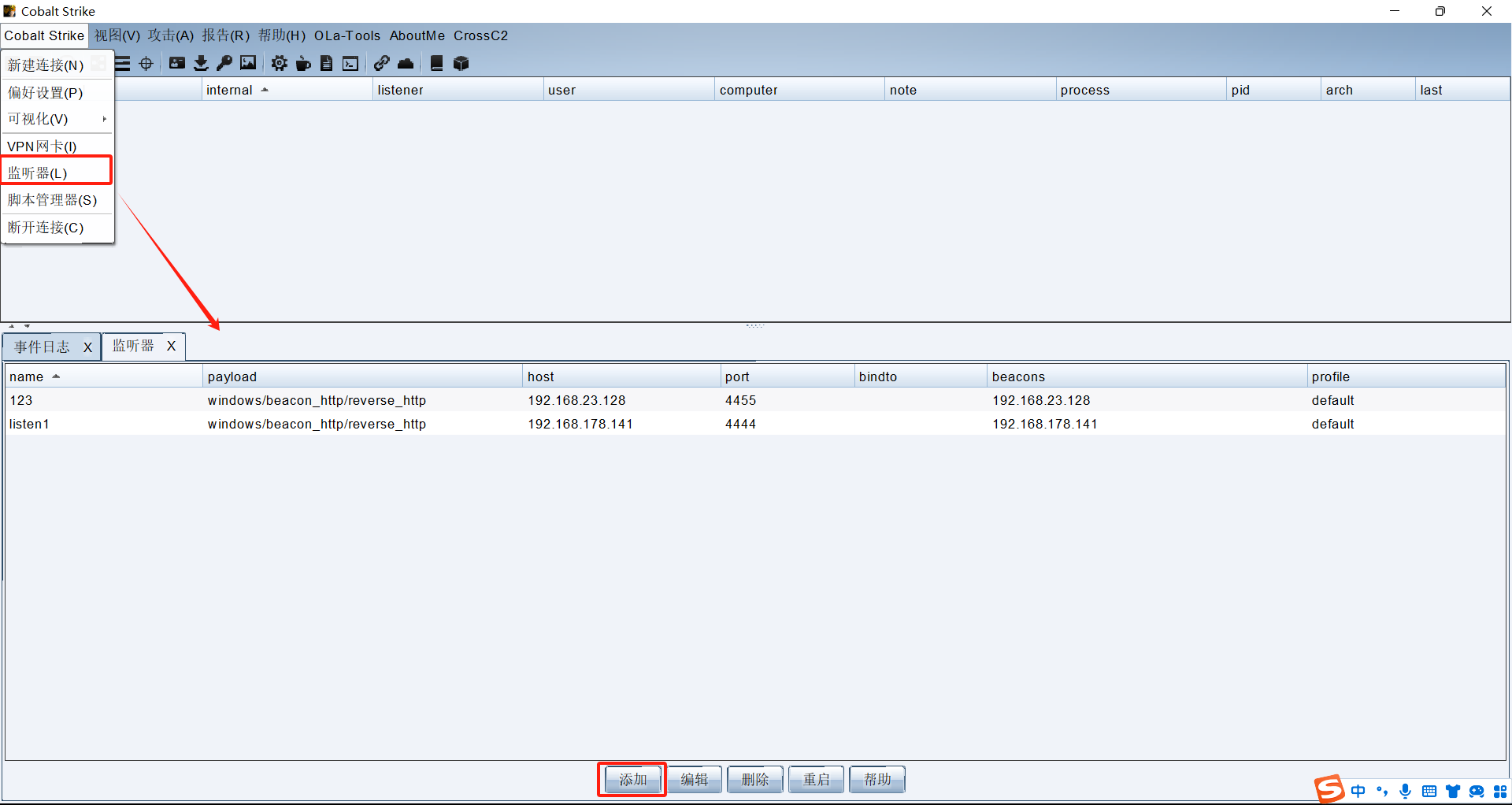This screenshot has height=805, width=1512.
Task: Click the split pane collapse arrows
Action: [19, 325]
